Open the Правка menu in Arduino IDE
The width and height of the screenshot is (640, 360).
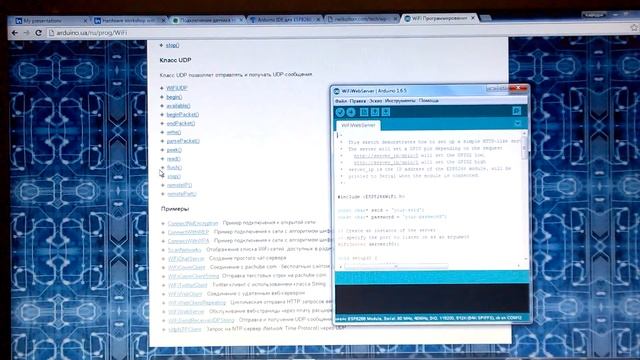tap(358, 101)
